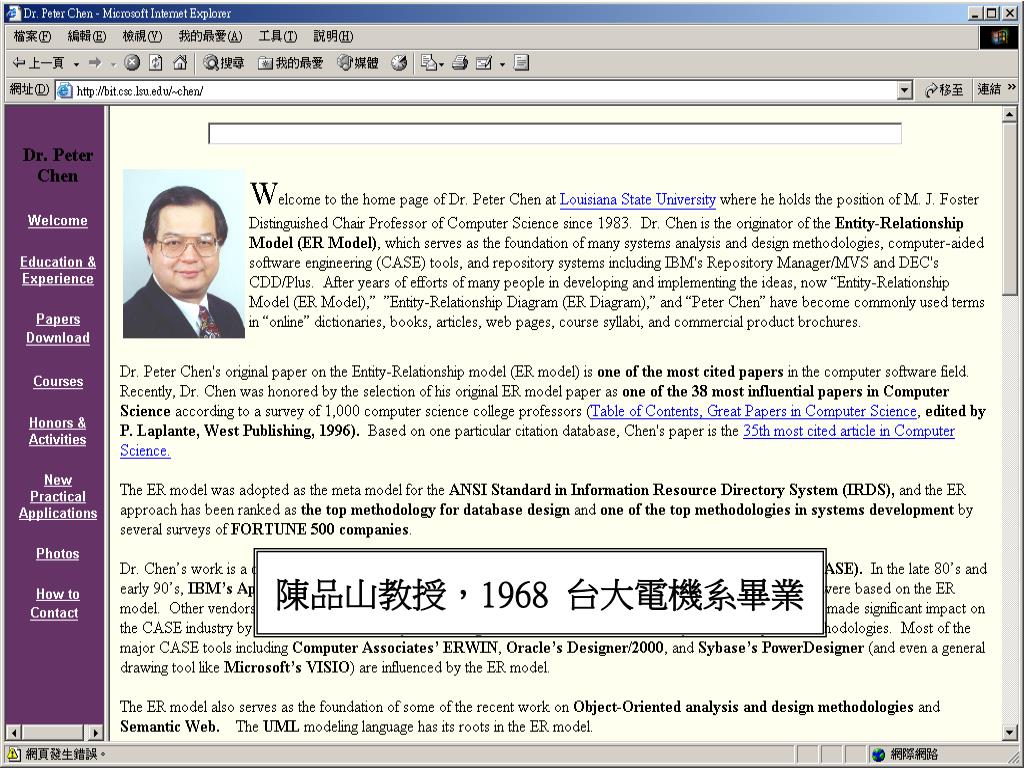Viewport: 1024px width, 768px height.
Task: Expand the 連結 links toolbar chevron
Action: click(1012, 87)
